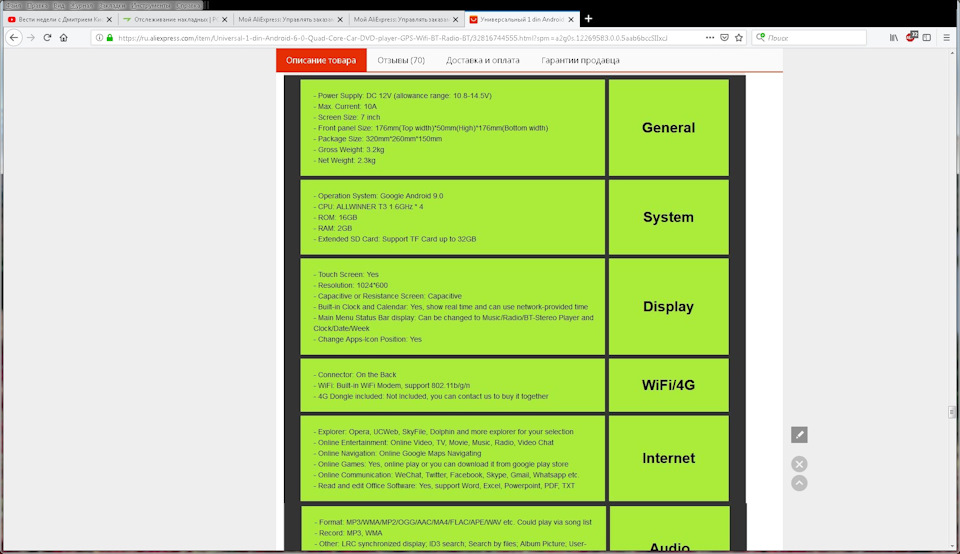Toggle the sidebar view
The image size is (960, 554).
927,37
